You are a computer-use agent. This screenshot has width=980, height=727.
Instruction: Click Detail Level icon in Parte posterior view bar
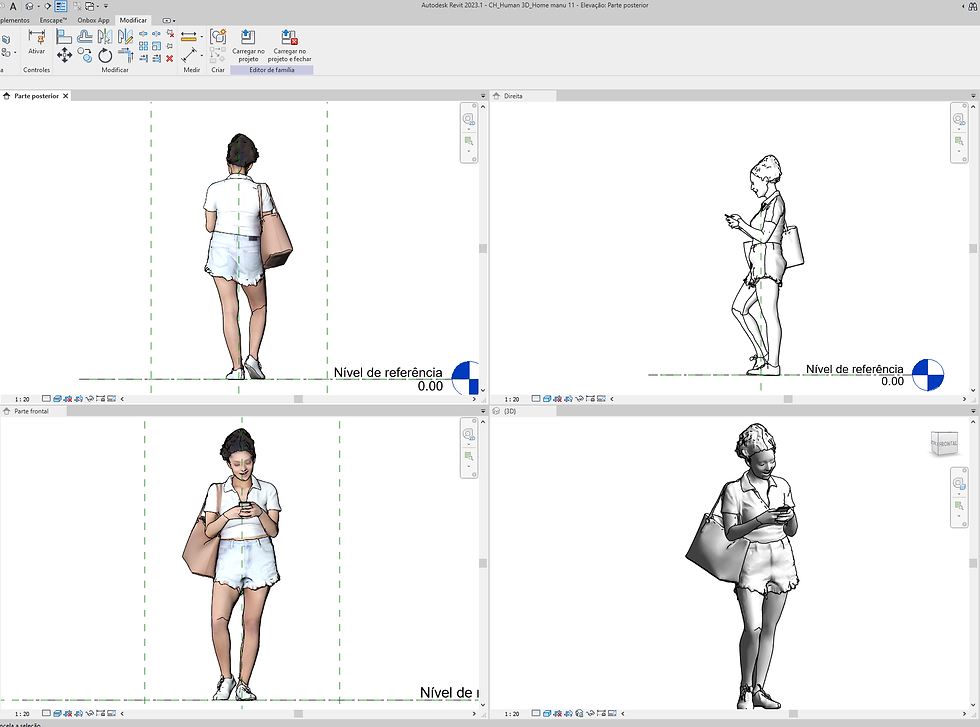[x=46, y=398]
